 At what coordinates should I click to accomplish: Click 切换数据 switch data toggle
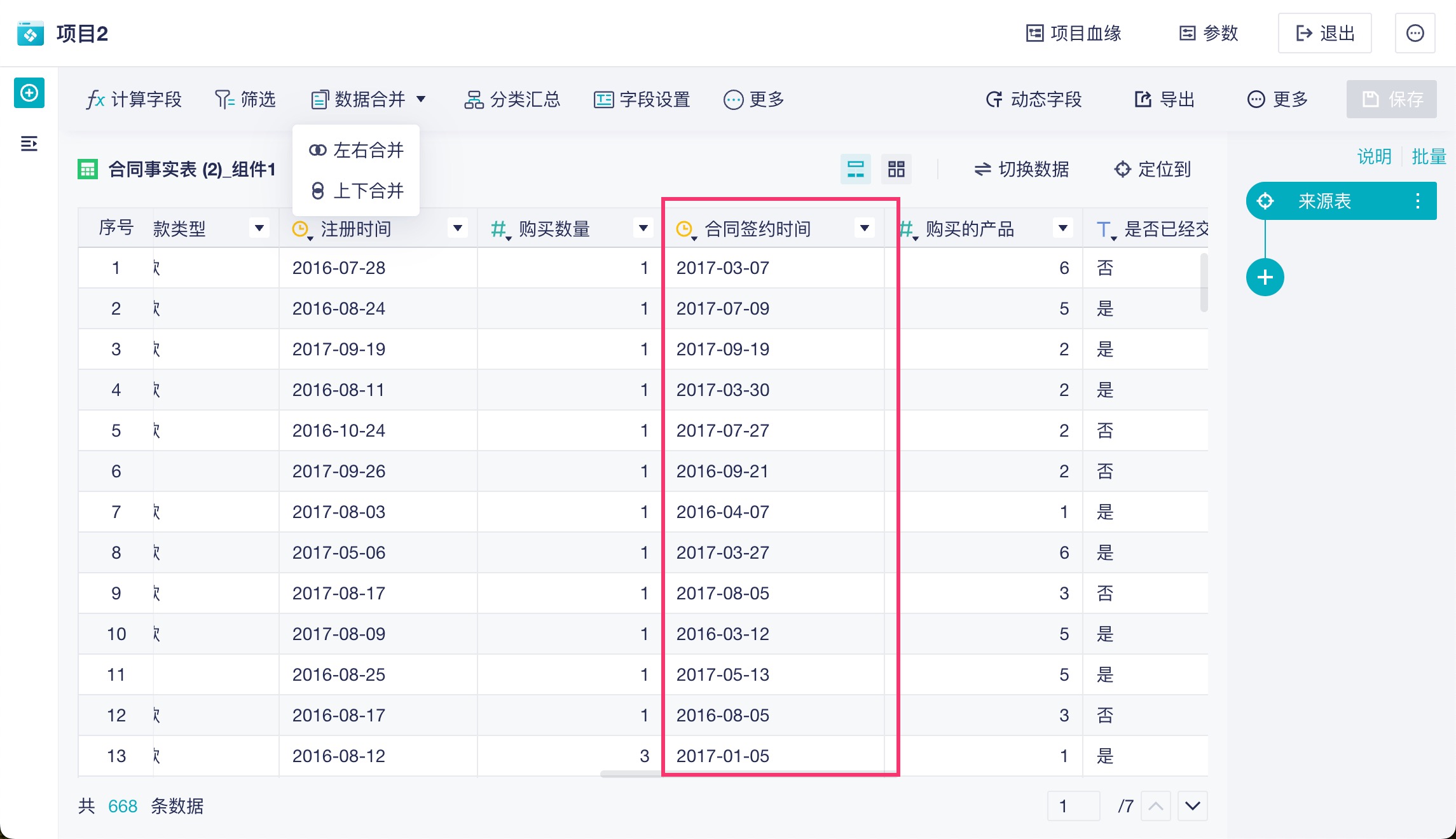coord(1021,169)
